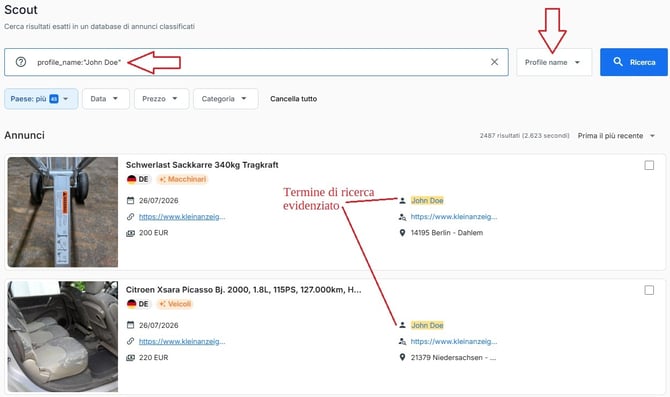Click the calendar icon in the Sackkarre listing
The image size is (670, 397).
131,200
